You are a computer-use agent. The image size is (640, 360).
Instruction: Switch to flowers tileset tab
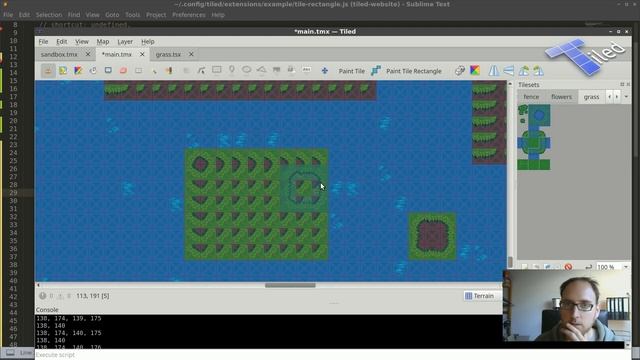561,97
